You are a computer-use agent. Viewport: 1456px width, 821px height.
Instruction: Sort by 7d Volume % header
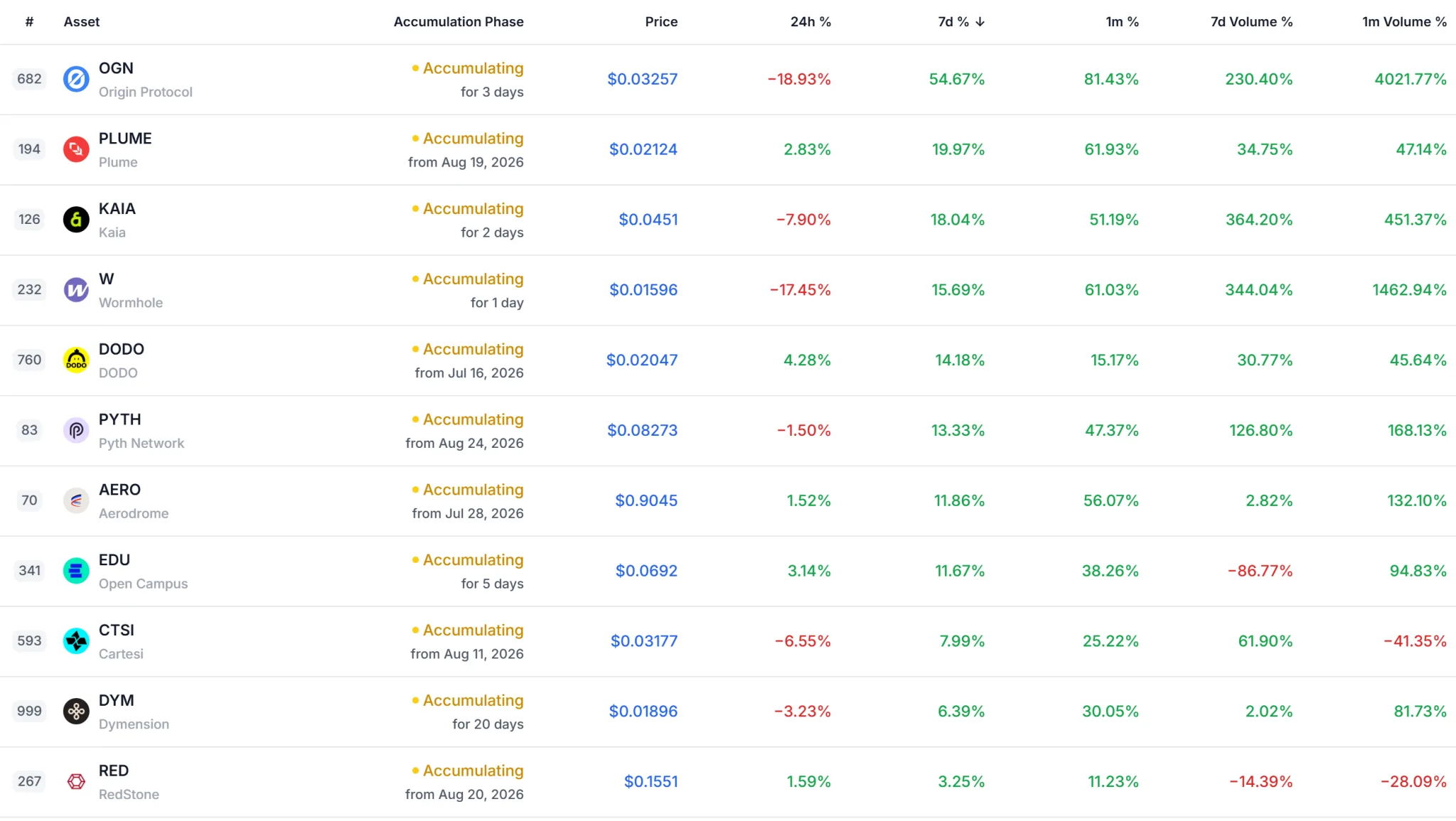tap(1251, 22)
